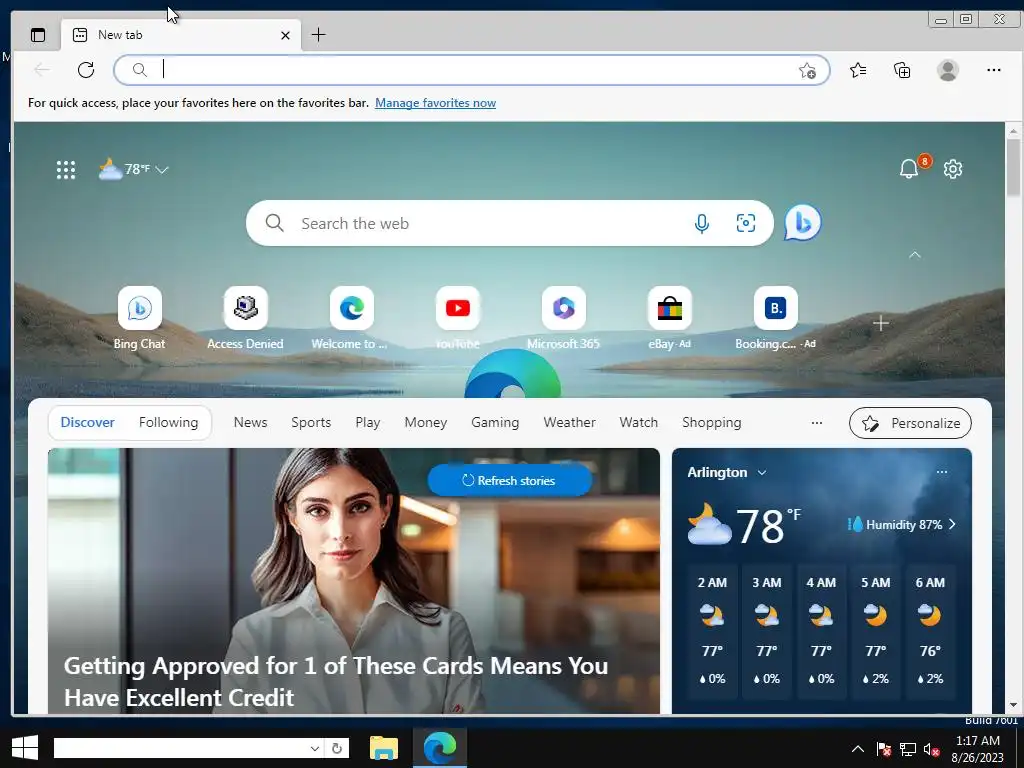
Task: Collapse quick links with chevron up
Action: coord(915,255)
